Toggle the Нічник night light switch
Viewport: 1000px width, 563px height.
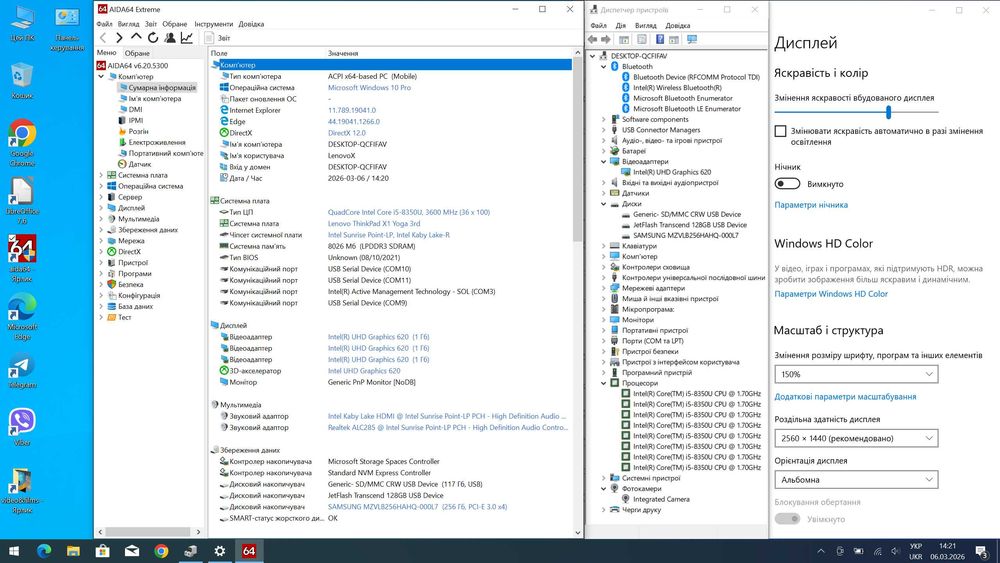[x=787, y=184]
